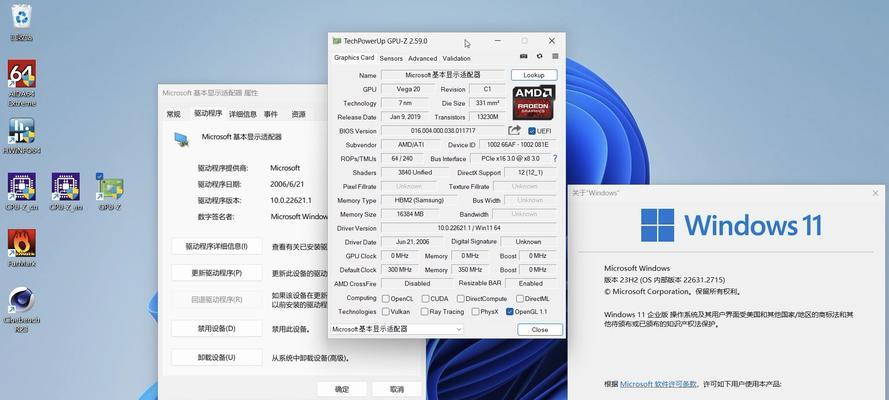Toggle the OpenGL 1.1 checkbox
889x400 pixels.
(509, 312)
